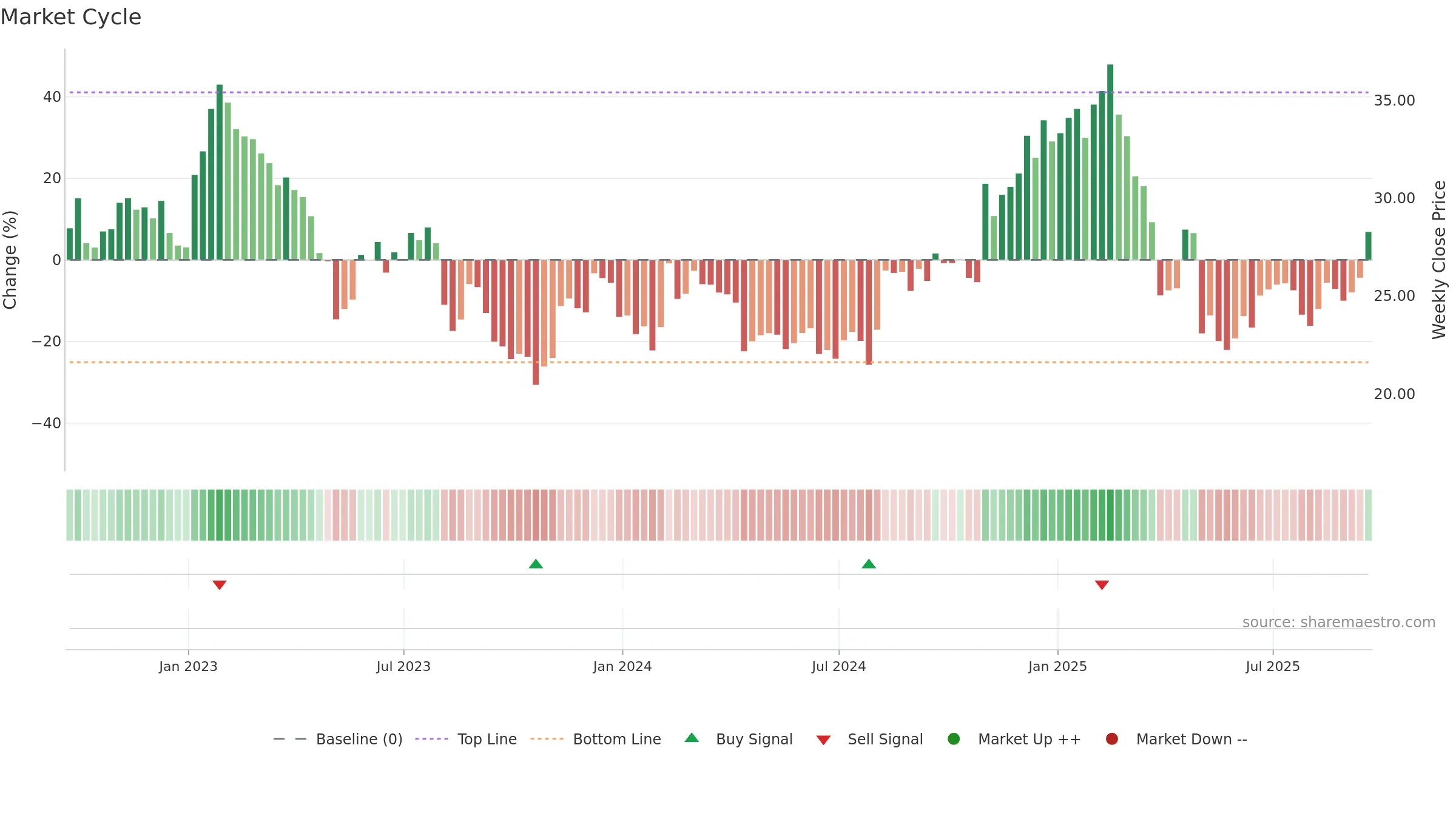Click the source: sharemaestro.com text
The height and width of the screenshot is (819, 1456).
click(1339, 622)
